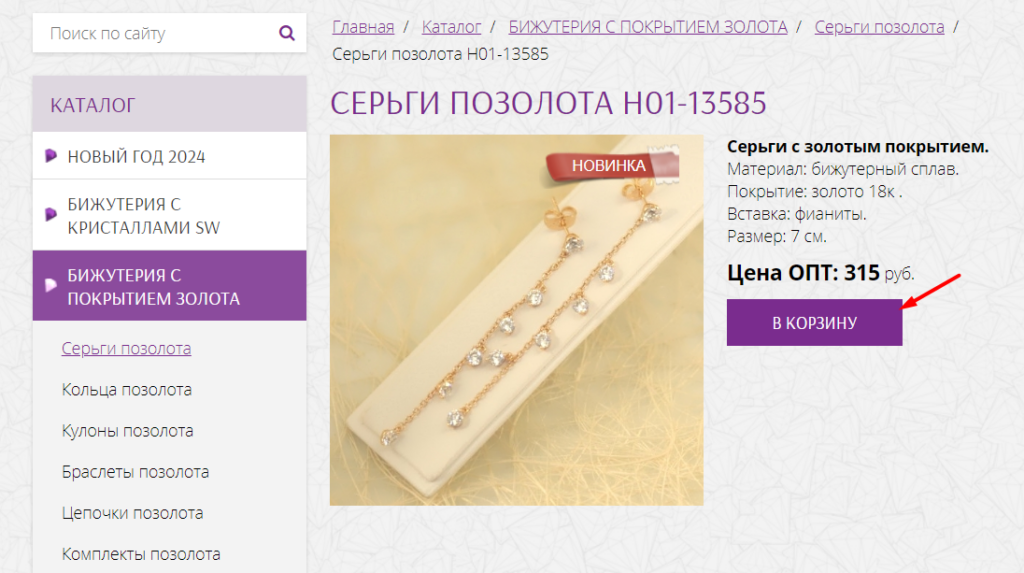
Task: Click arrow icon beside БИЖУТЕРИЯ С КРИСТАЛЛАМИ SW
Action: (x=51, y=214)
